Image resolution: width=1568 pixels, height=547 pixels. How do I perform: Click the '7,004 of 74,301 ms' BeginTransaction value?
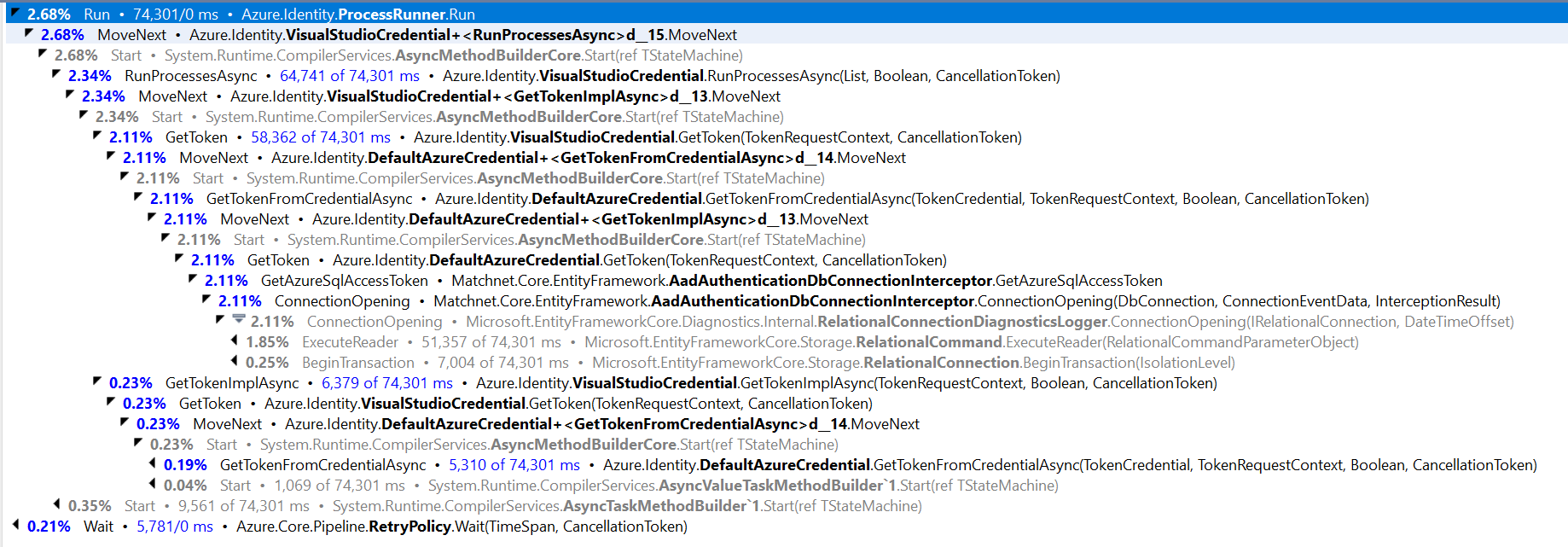click(503, 363)
